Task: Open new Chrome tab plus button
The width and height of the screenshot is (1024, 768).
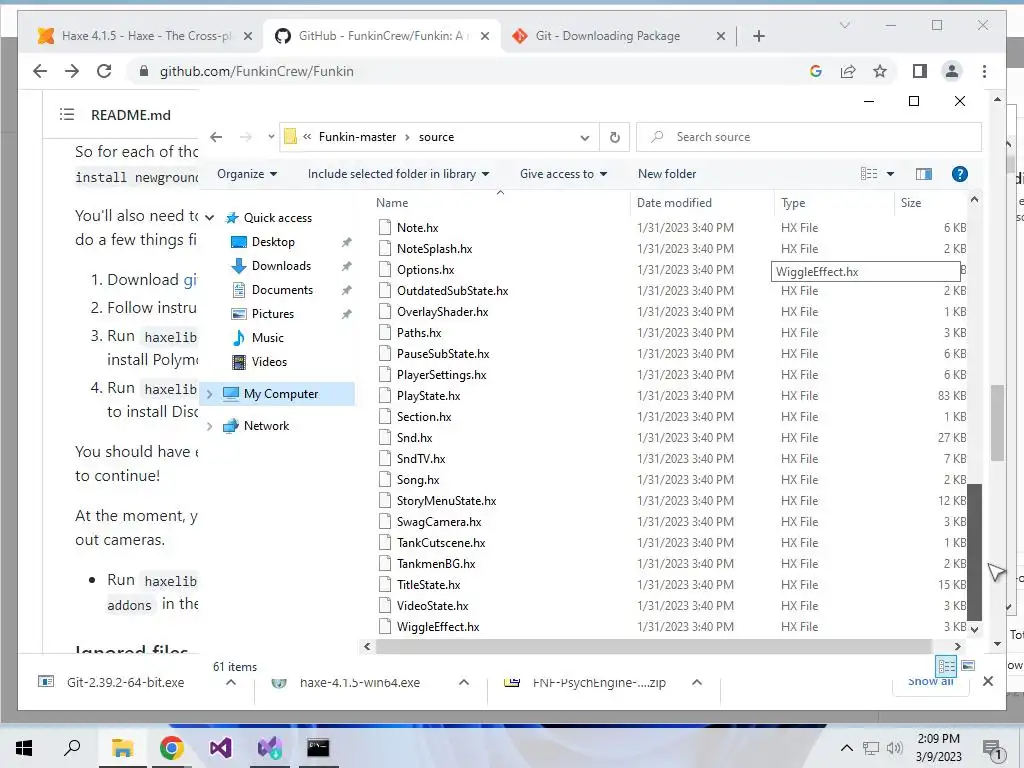Action: (x=758, y=36)
